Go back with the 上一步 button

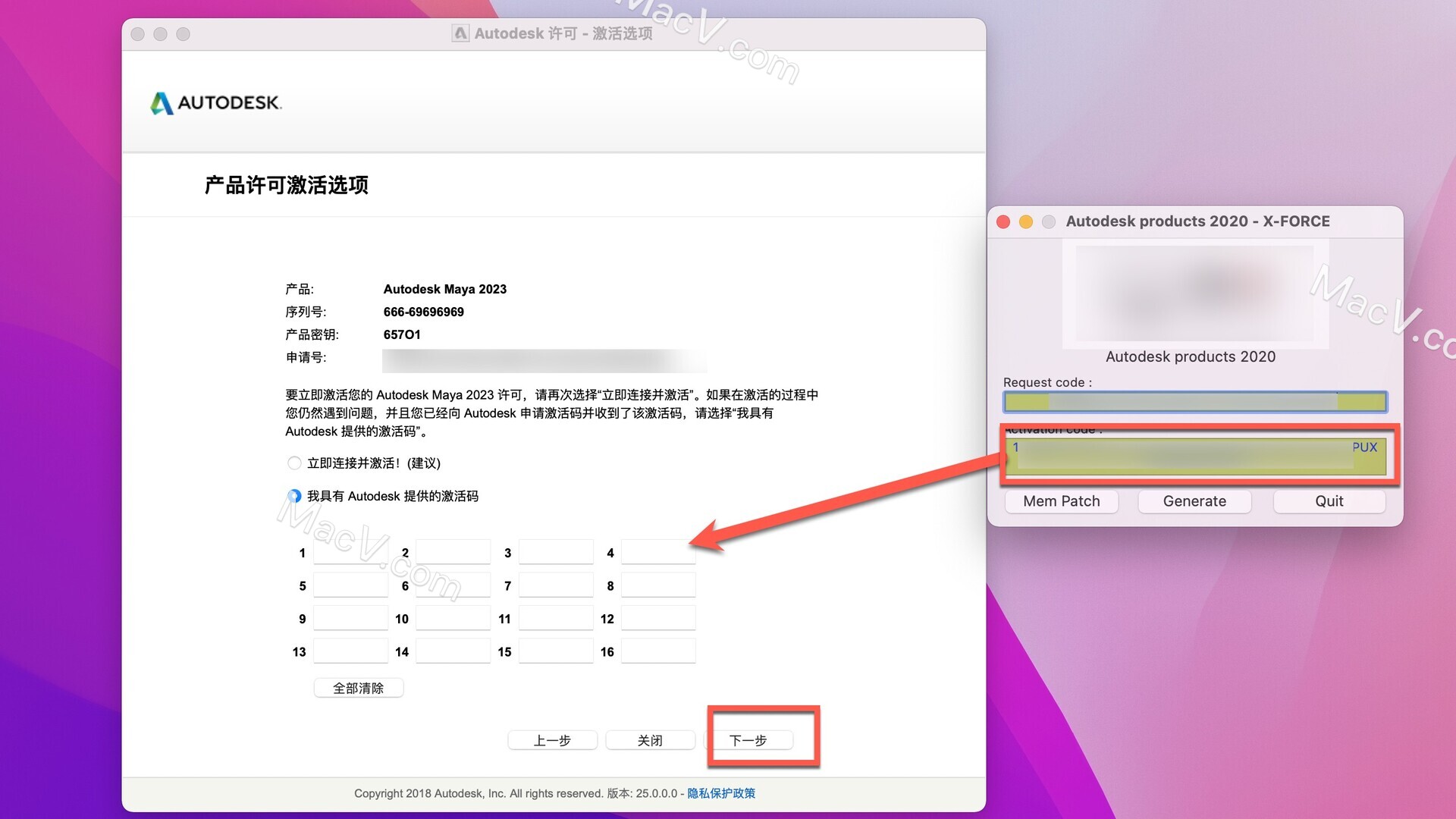pos(552,740)
